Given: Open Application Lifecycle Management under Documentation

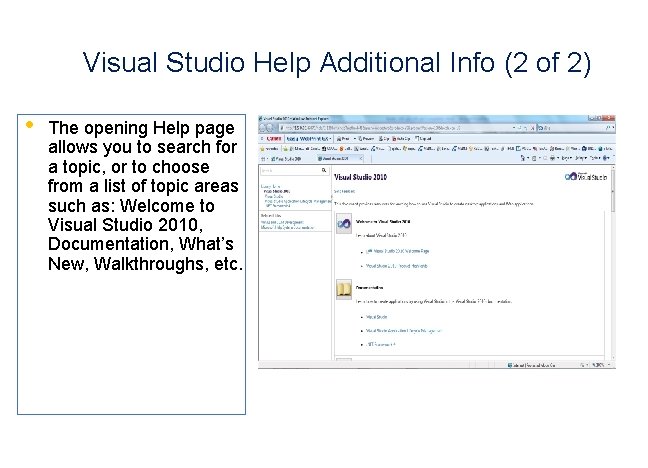Looking at the screenshot, I should click(404, 331).
